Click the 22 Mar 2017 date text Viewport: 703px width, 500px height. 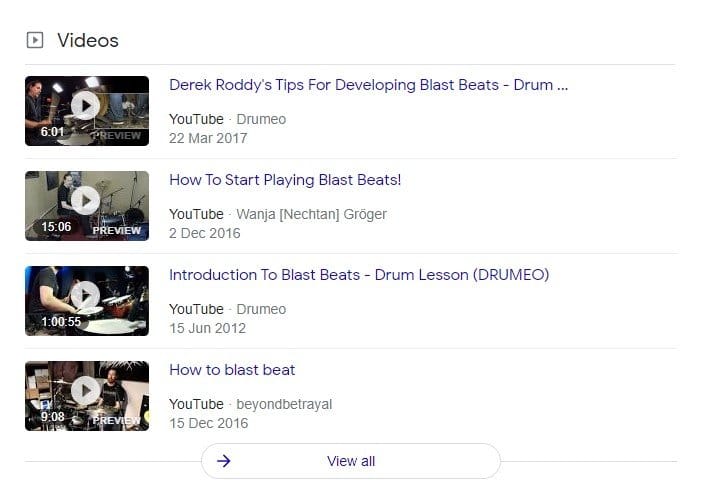tap(208, 138)
